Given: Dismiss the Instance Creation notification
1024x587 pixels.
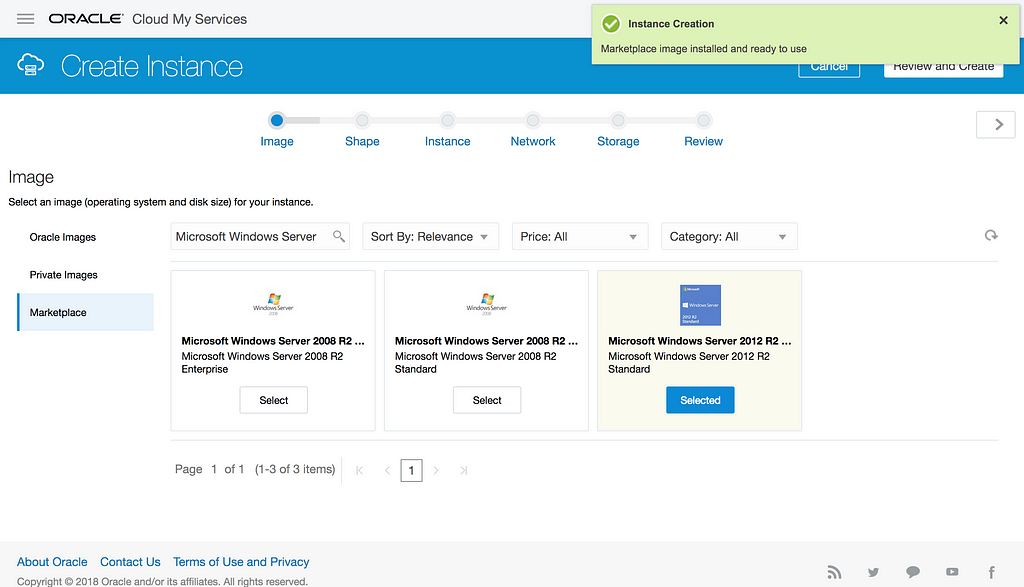Looking at the screenshot, I should (1003, 20).
